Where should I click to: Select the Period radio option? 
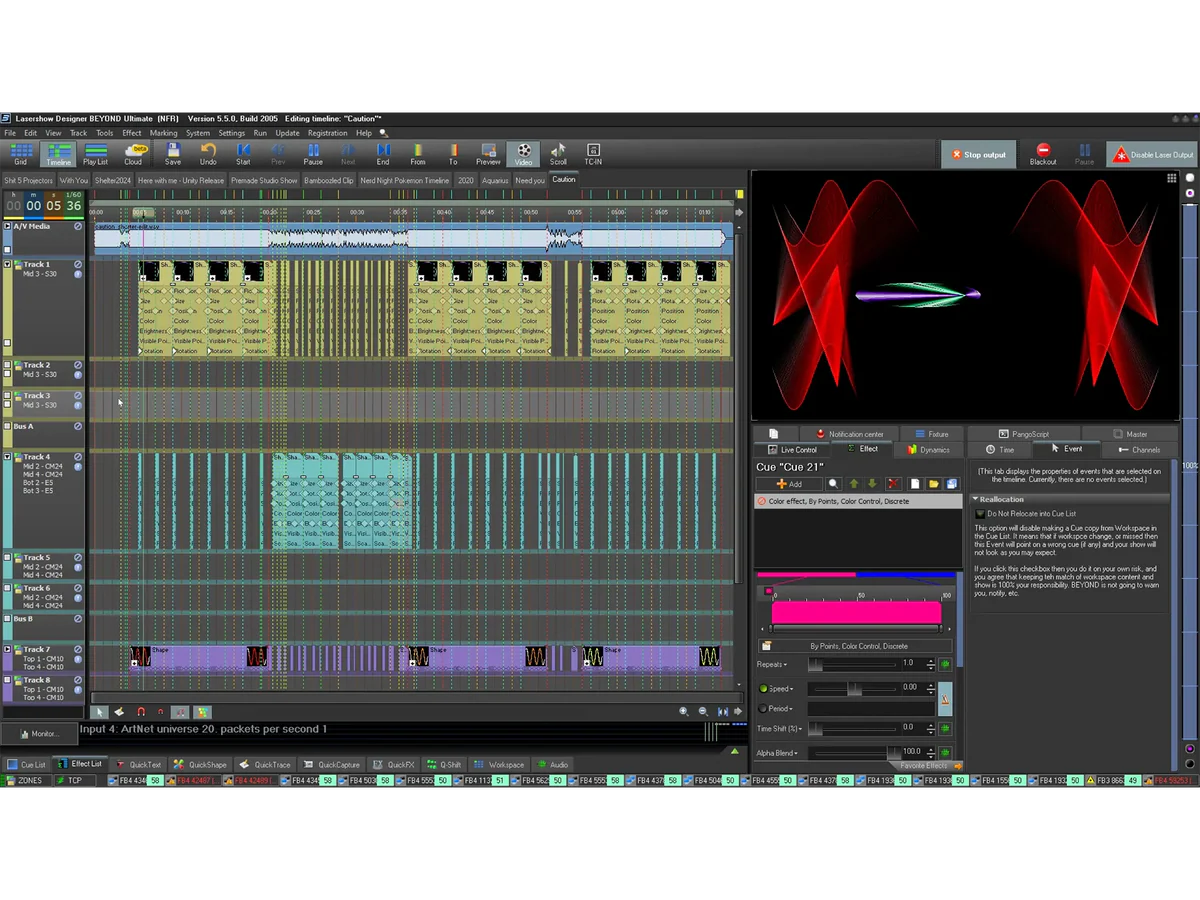coord(763,709)
